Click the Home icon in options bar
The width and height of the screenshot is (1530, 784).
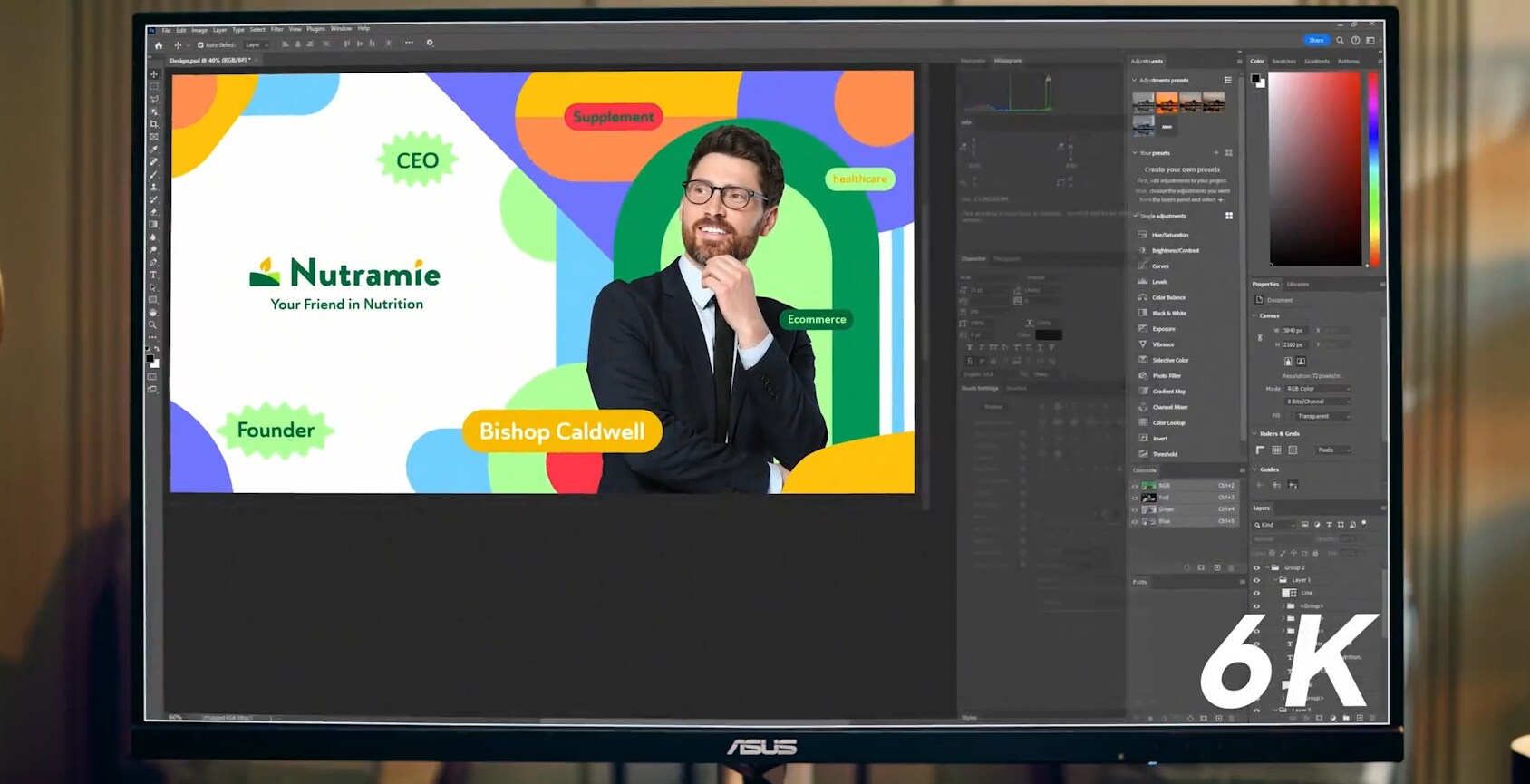click(x=159, y=44)
